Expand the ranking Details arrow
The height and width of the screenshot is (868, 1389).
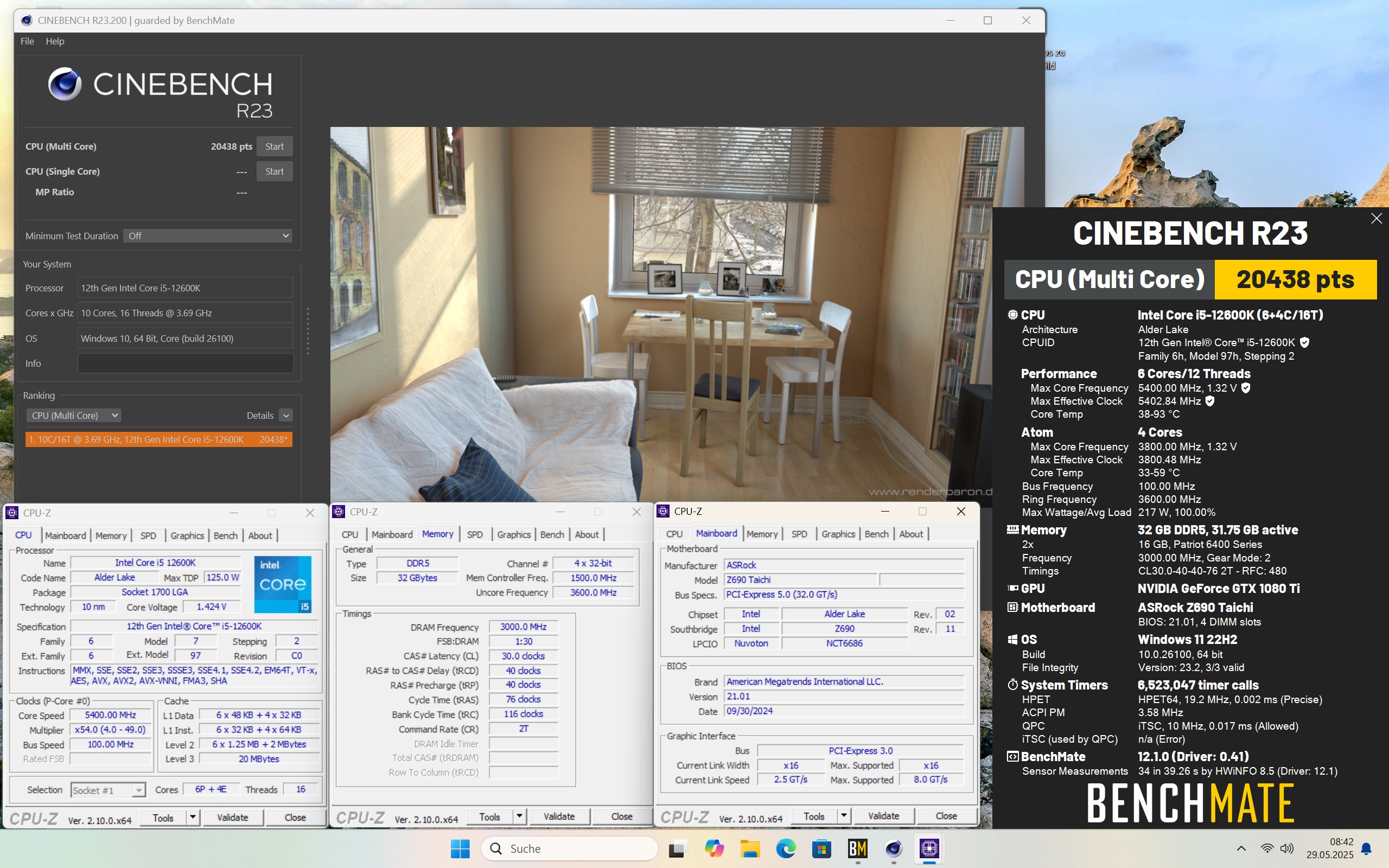pos(286,415)
